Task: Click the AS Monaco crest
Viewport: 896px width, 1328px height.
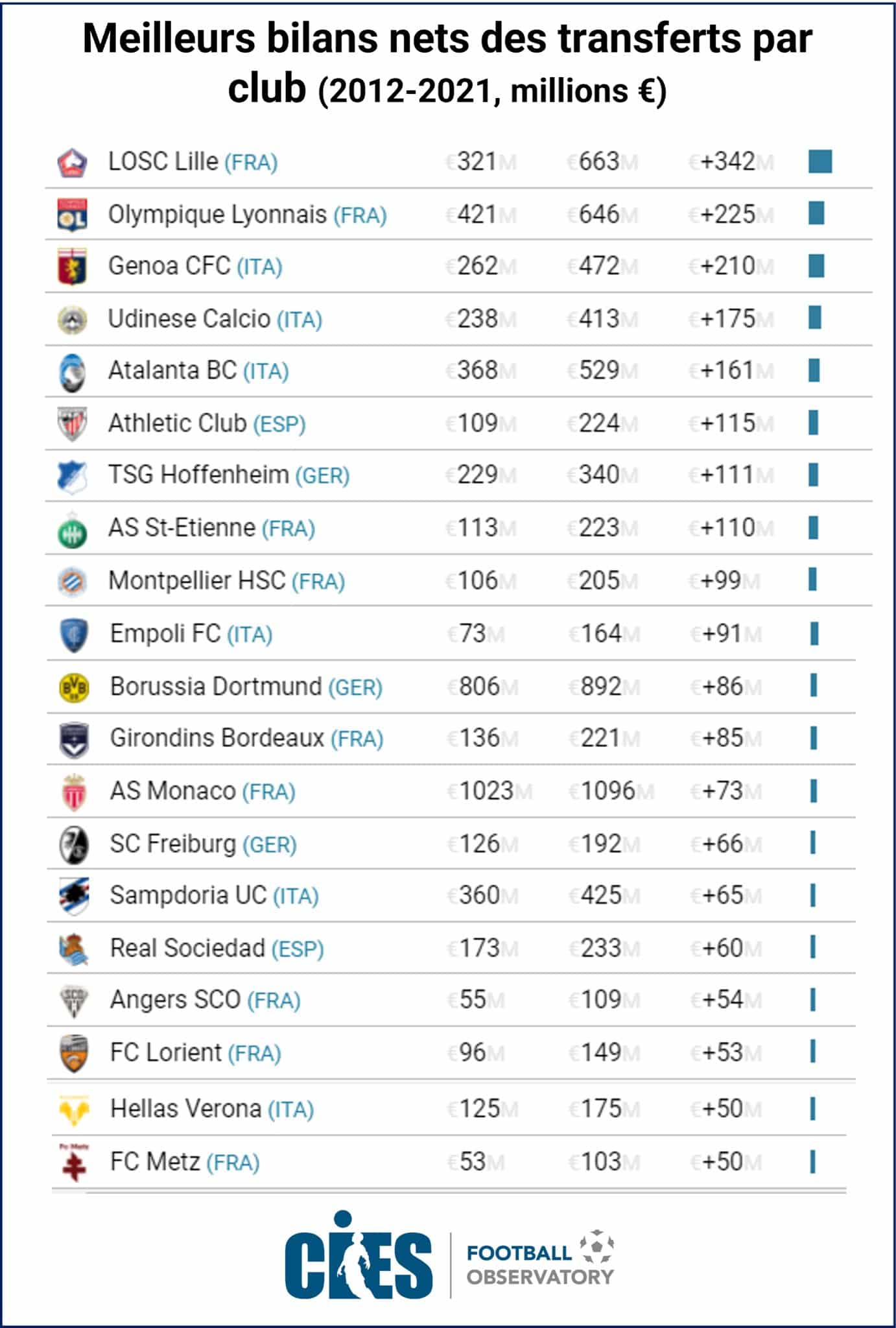Action: tap(74, 792)
